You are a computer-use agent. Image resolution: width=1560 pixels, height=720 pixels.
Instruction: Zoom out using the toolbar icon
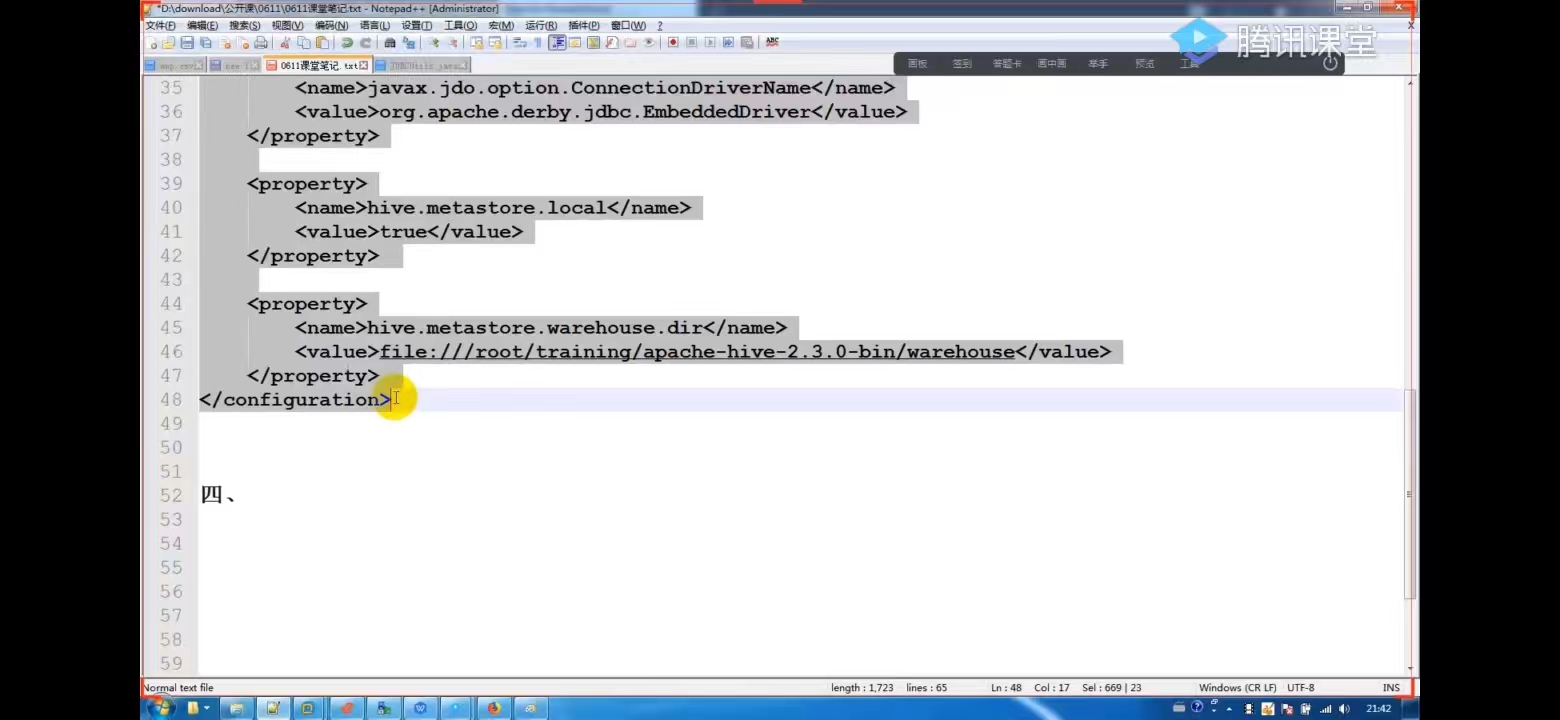pos(452,43)
